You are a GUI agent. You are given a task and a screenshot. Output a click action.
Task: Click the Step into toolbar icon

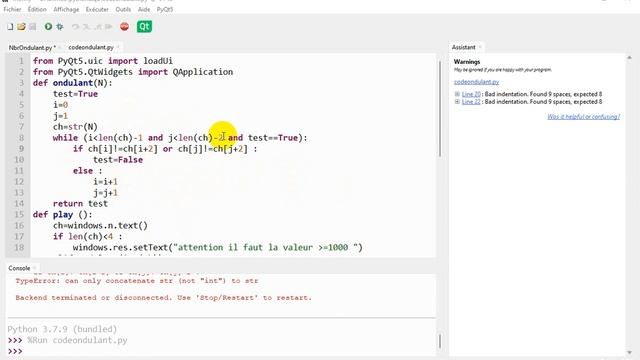click(x=86, y=27)
